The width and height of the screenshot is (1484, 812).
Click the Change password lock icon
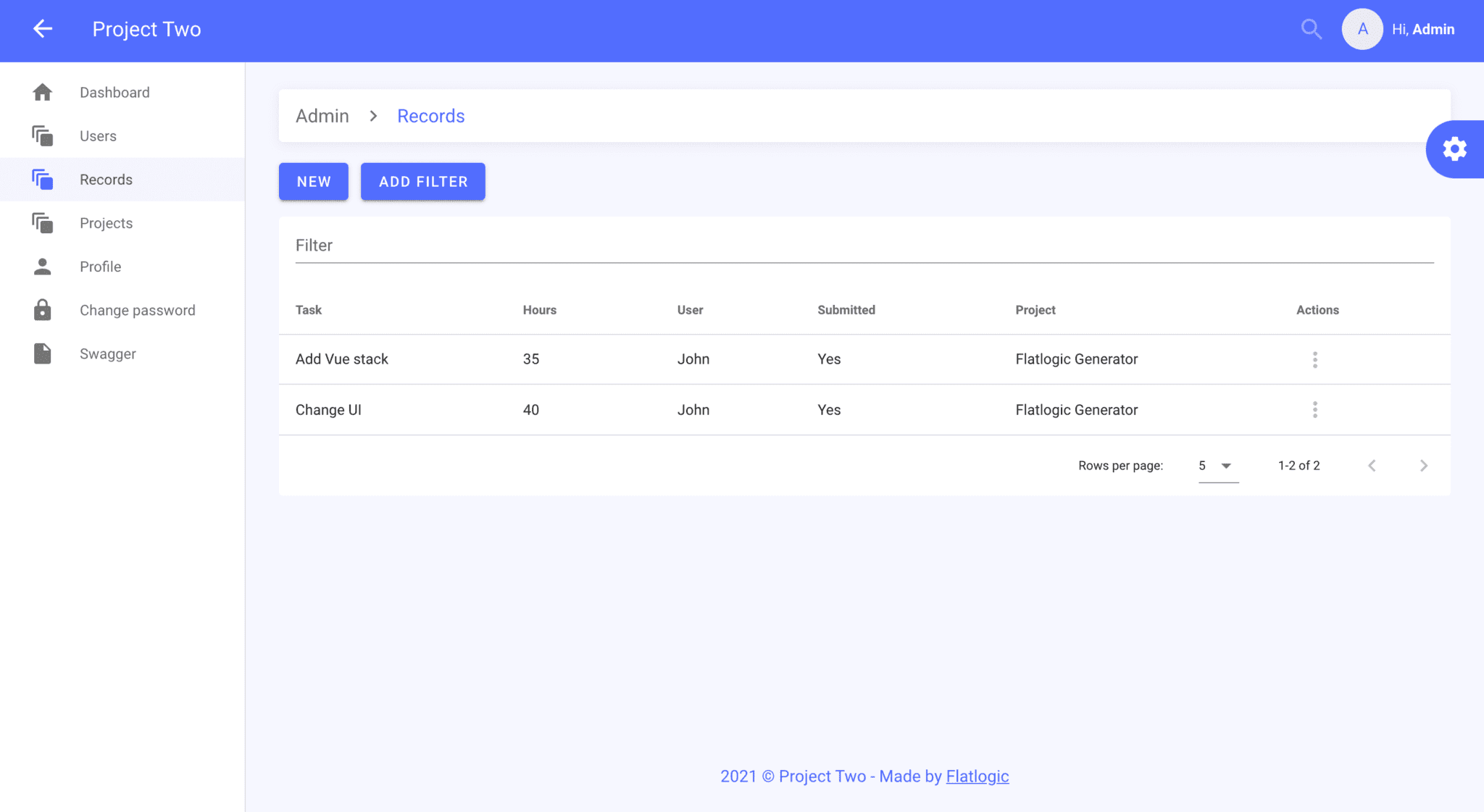point(43,310)
